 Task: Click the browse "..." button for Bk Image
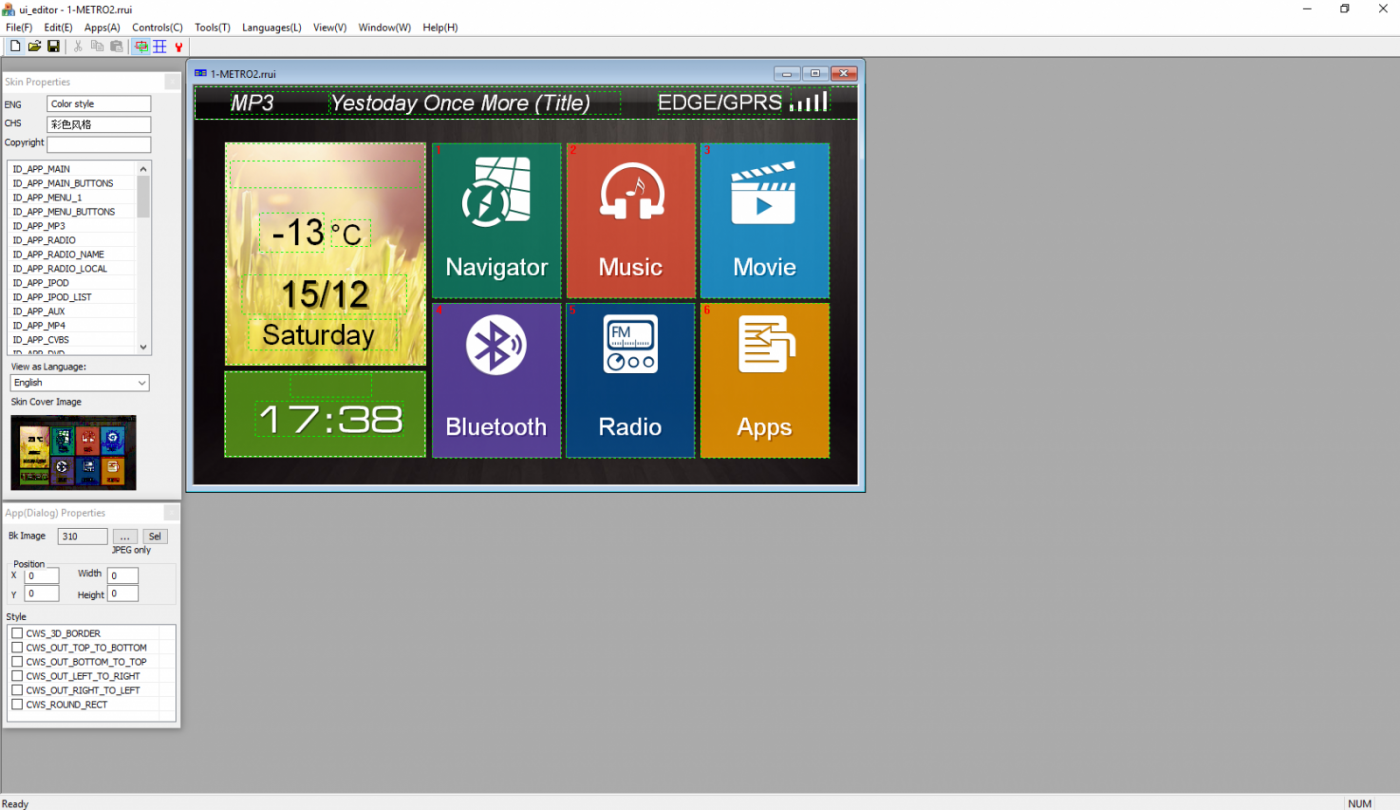pos(125,537)
